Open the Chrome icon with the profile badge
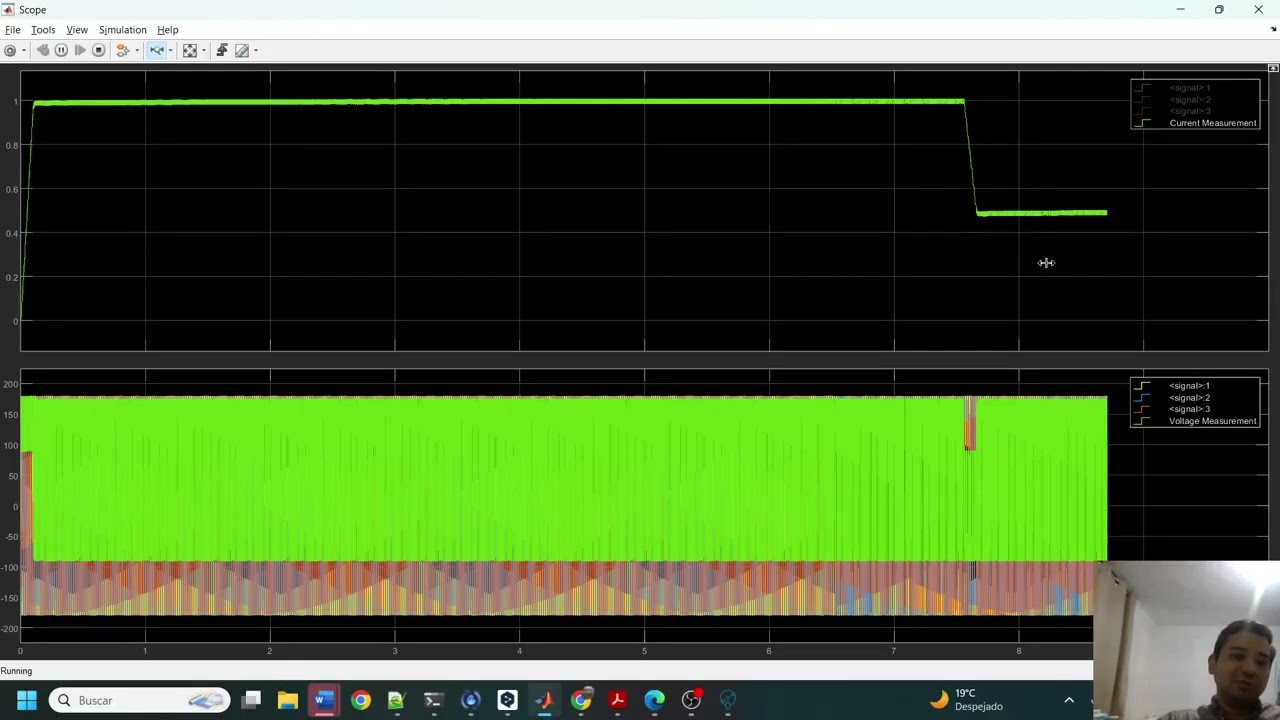The image size is (1280, 720). [x=581, y=700]
